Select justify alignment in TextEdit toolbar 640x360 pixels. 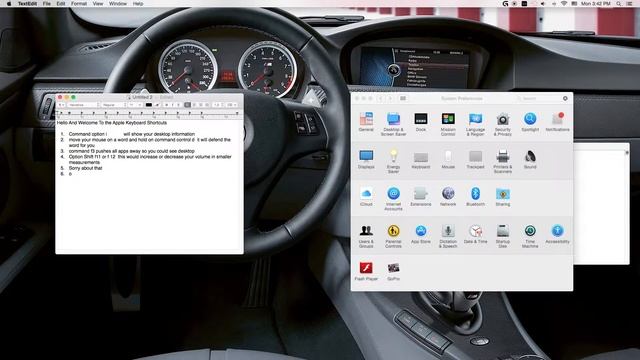coord(207,105)
